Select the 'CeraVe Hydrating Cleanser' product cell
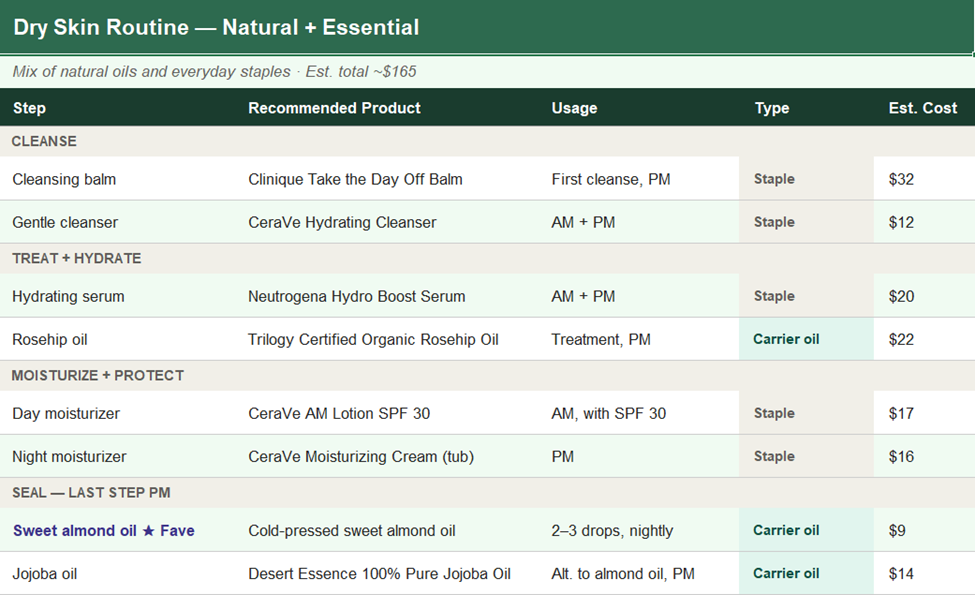The width and height of the screenshot is (975, 595). click(342, 223)
